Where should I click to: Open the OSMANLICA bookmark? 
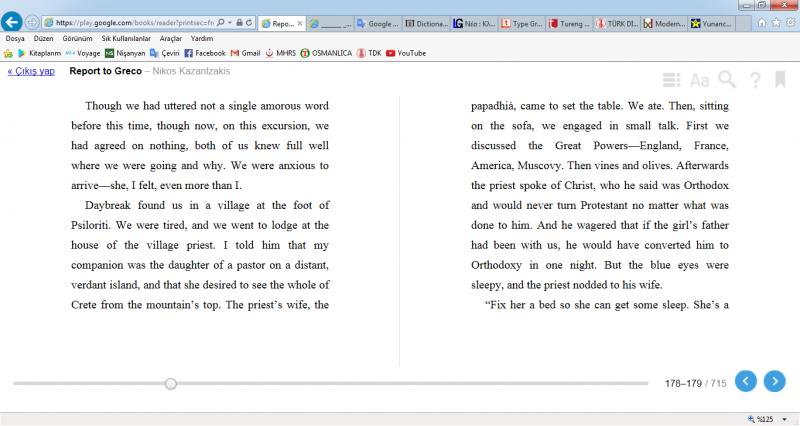(326, 53)
